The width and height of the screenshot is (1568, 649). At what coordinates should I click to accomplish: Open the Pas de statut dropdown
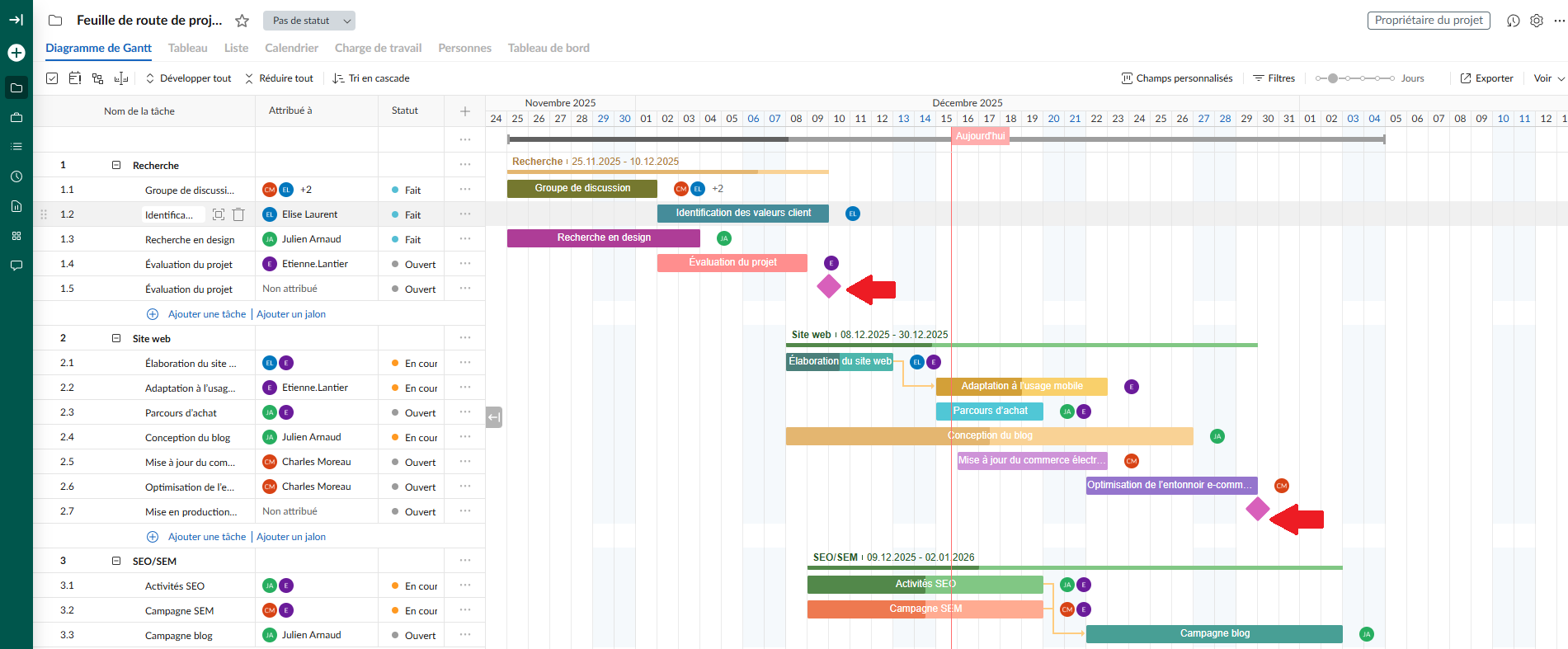tap(308, 21)
